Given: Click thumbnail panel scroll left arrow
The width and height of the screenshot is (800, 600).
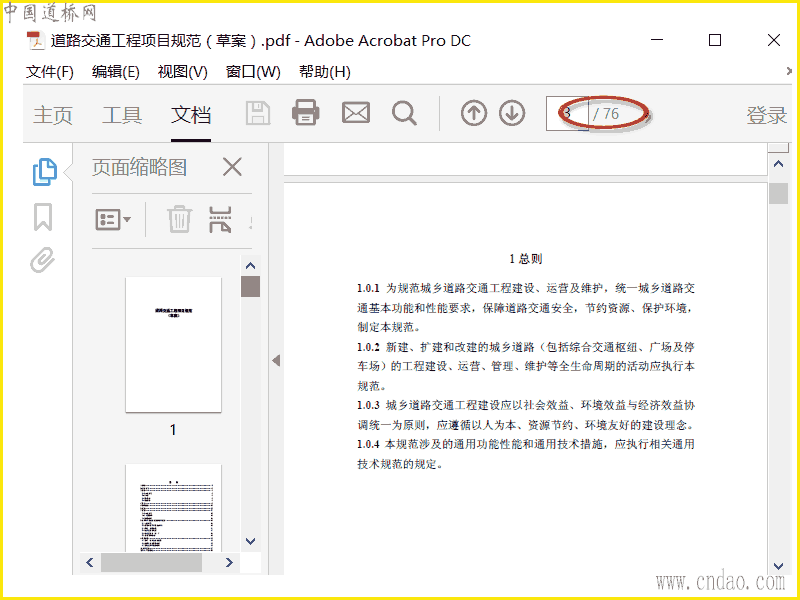Looking at the screenshot, I should [90, 562].
